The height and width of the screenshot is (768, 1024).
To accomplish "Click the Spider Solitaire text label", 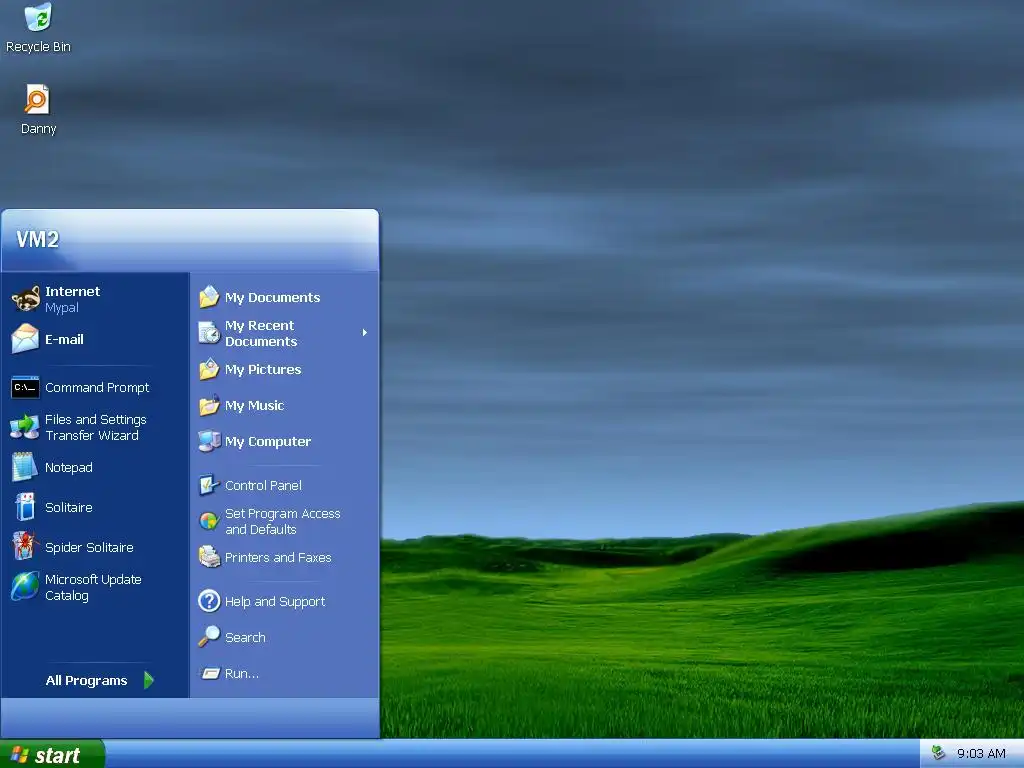I will pyautogui.click(x=89, y=547).
